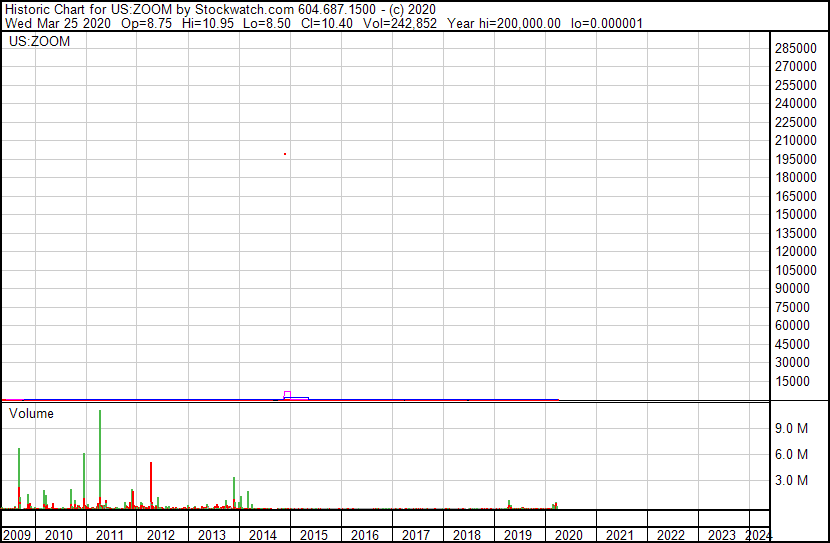Select the 2019 year label
Screen dimensions: 830x543
[518, 535]
